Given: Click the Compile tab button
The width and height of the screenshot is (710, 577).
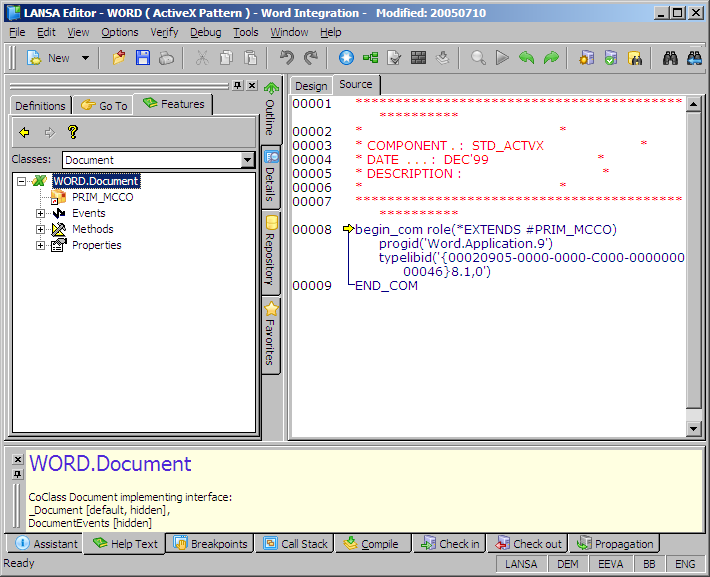Looking at the screenshot, I should point(371,544).
